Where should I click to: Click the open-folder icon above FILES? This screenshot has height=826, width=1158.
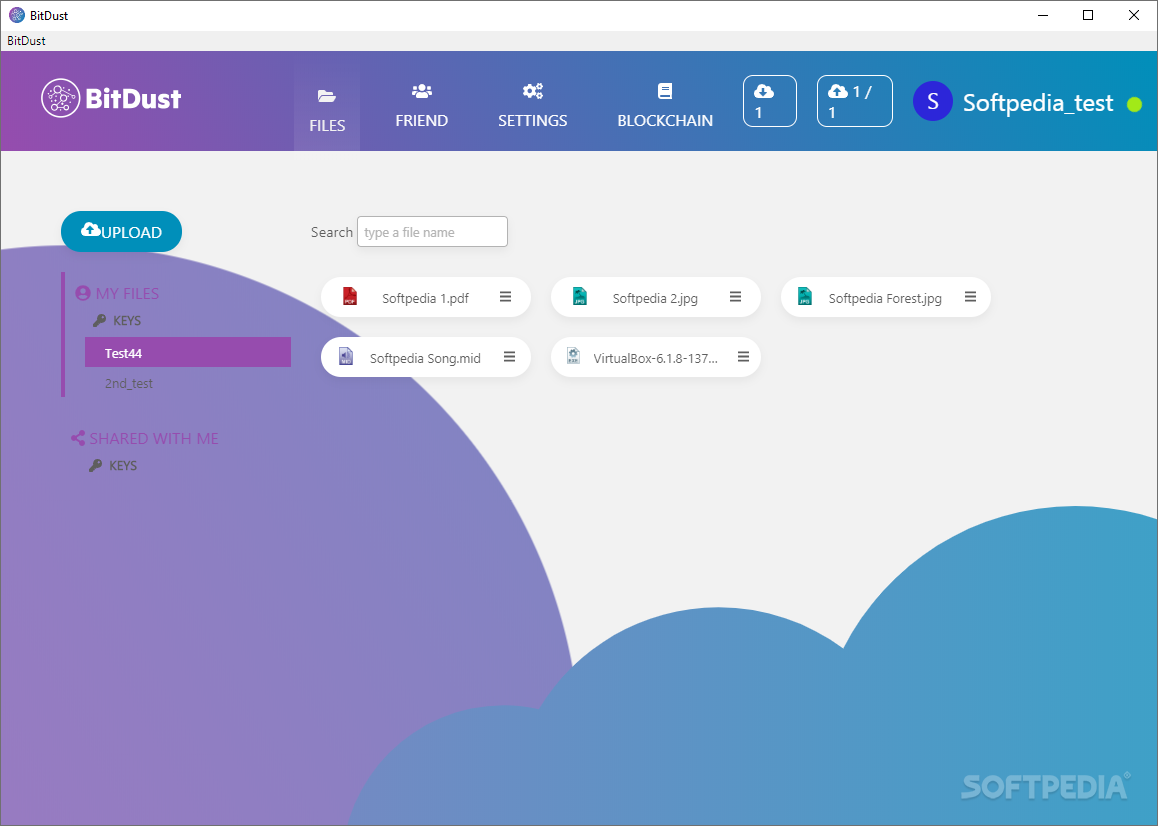click(327, 96)
